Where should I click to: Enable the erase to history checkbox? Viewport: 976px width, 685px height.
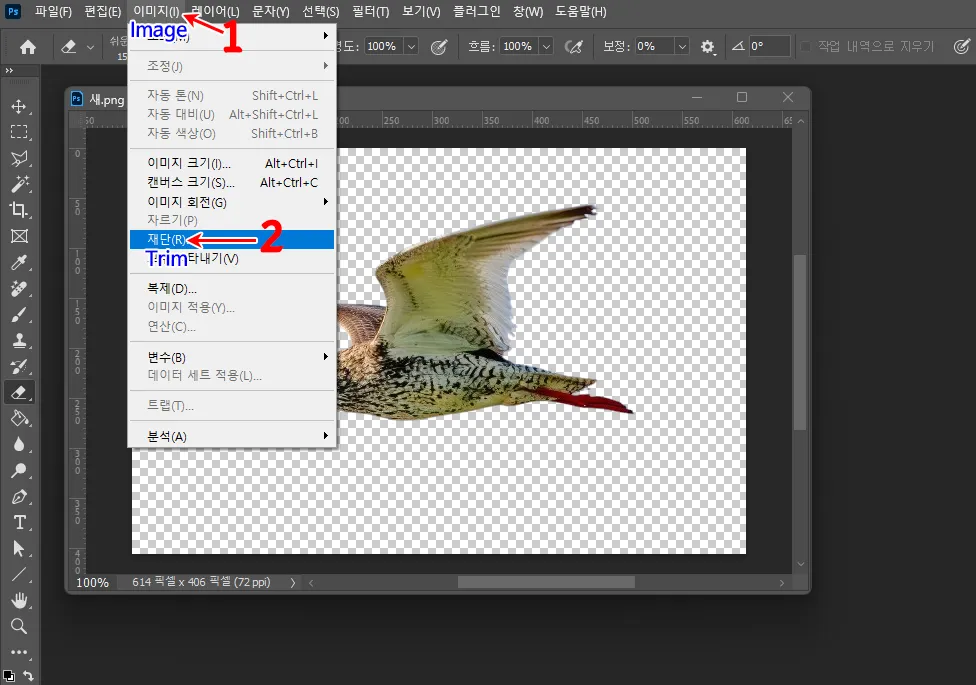pos(805,47)
